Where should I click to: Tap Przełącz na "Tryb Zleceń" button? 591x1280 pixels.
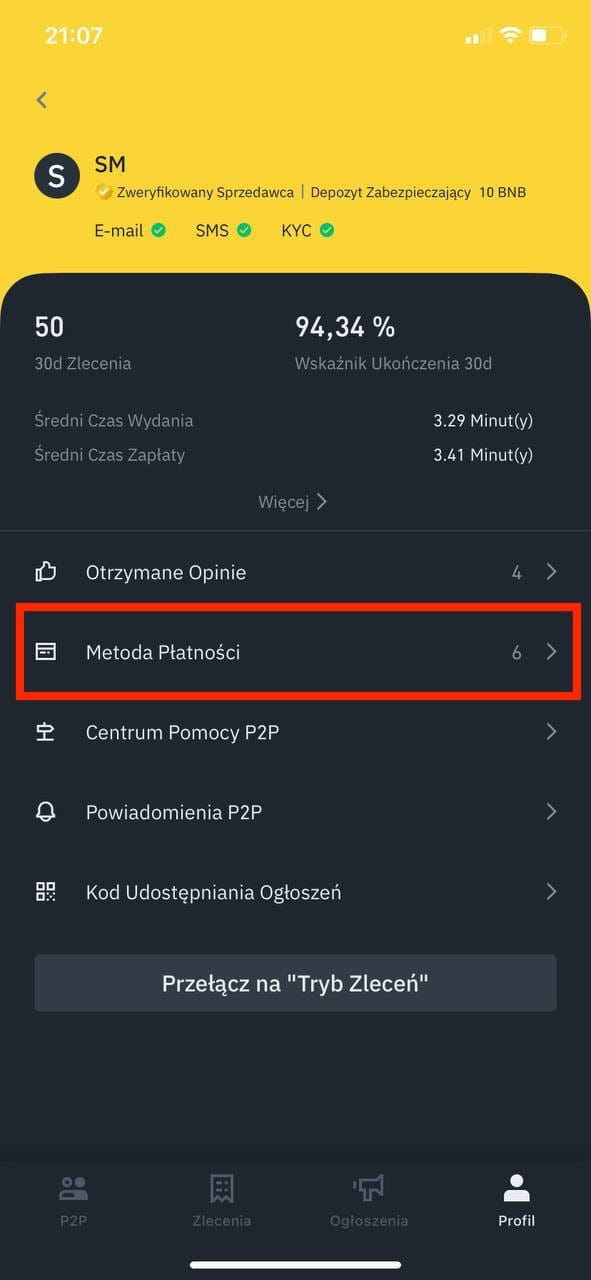[x=295, y=983]
